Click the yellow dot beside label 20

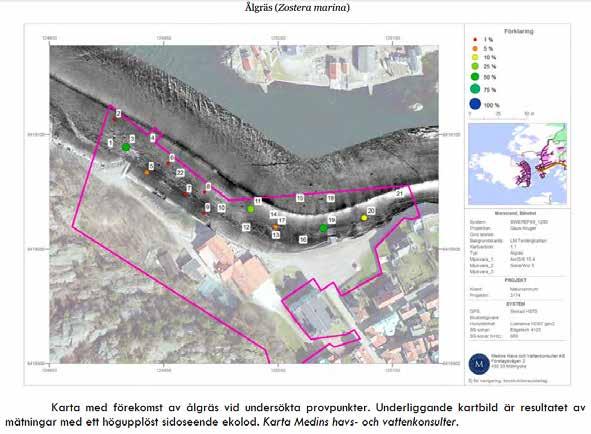click(364, 218)
